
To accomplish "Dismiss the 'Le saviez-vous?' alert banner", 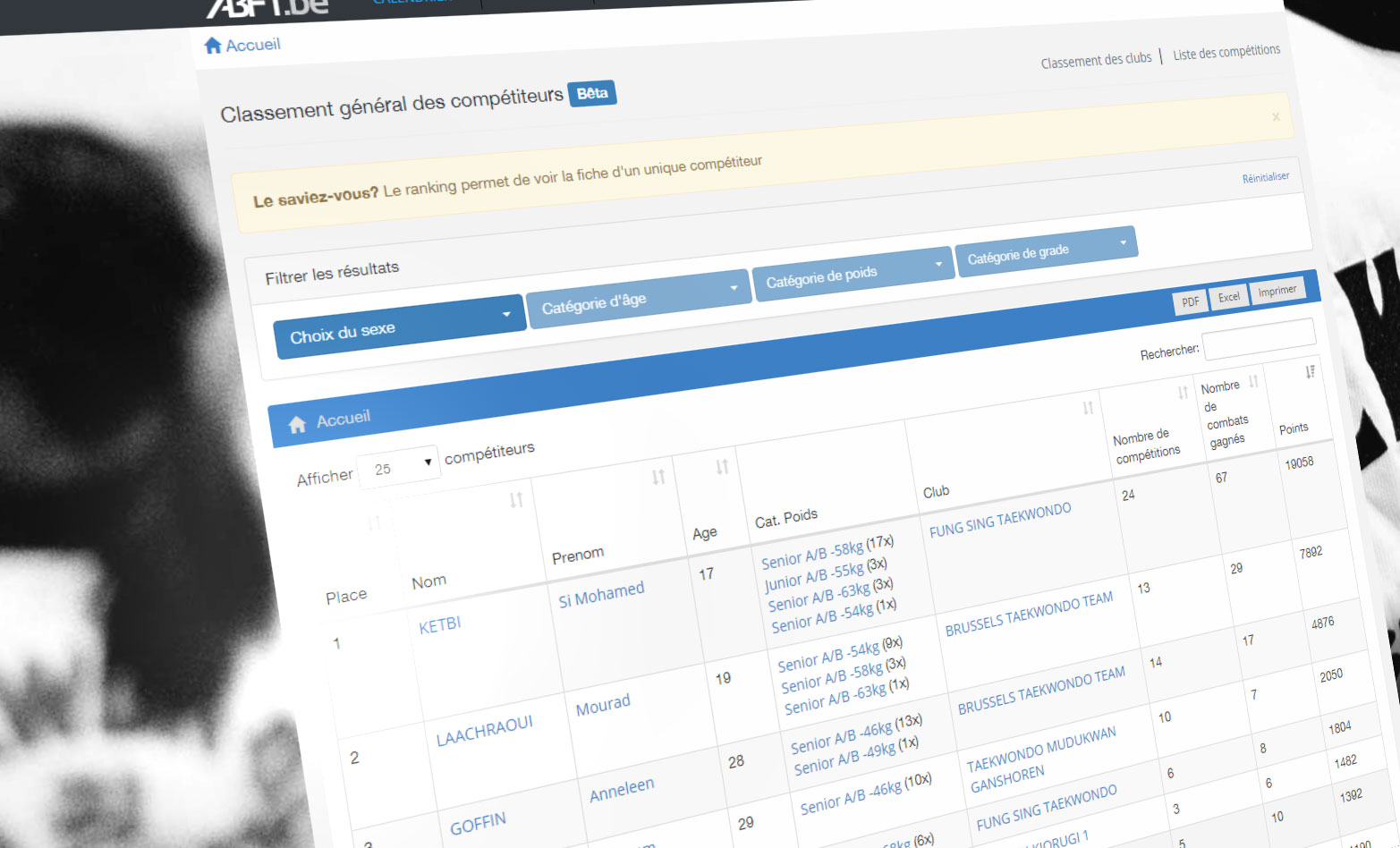I will click(1276, 117).
